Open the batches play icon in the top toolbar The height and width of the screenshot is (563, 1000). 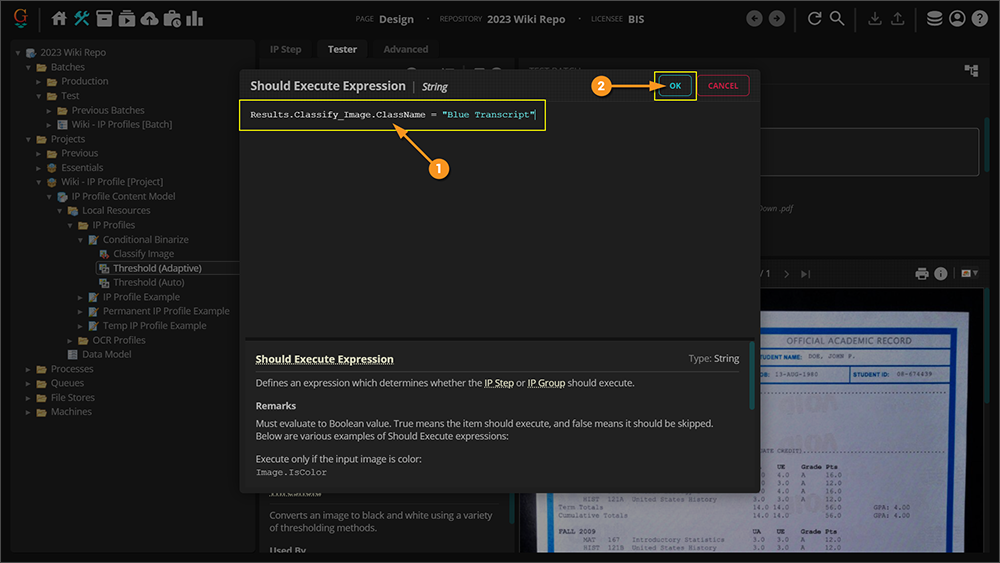pos(127,18)
